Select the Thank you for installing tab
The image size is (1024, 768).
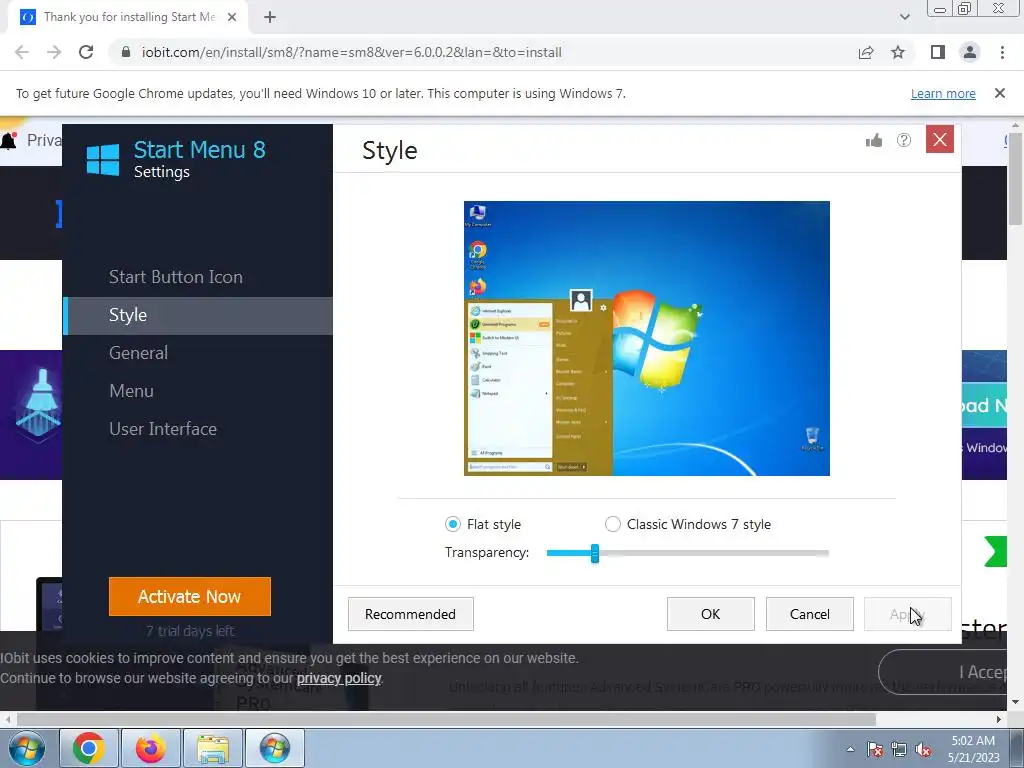tap(128, 17)
